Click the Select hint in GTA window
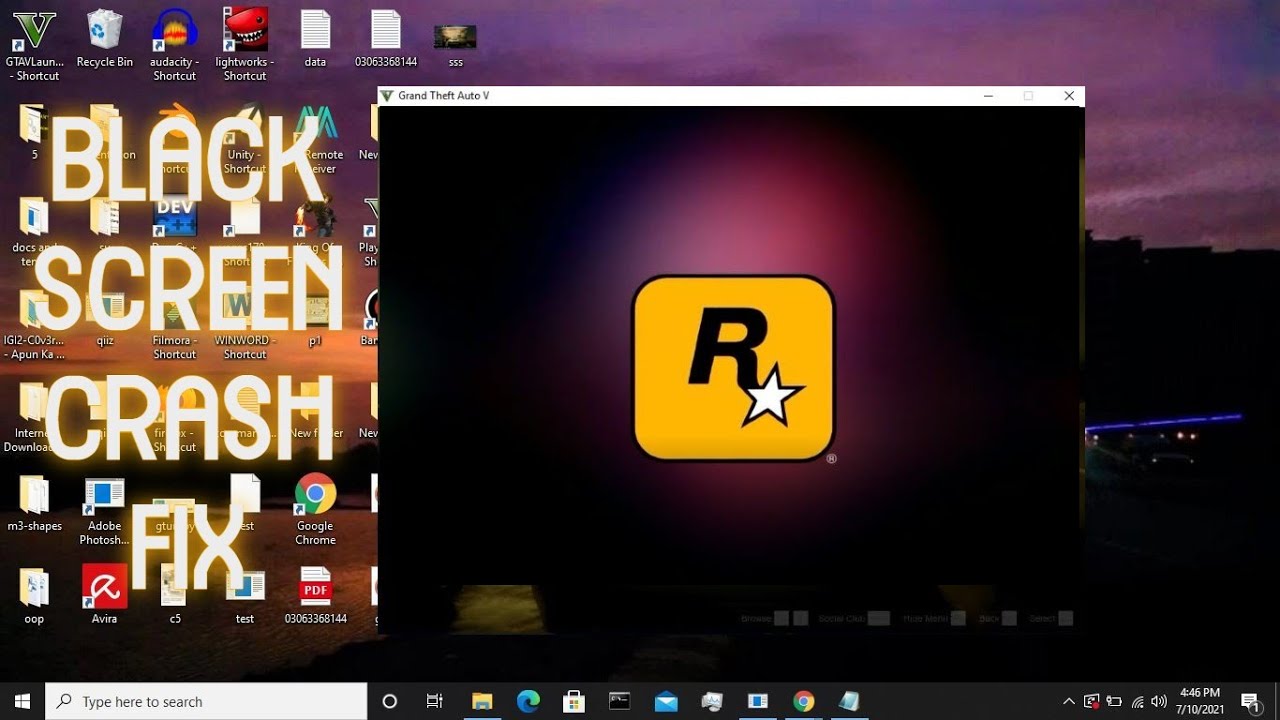The height and width of the screenshot is (720, 1280). [x=1050, y=619]
